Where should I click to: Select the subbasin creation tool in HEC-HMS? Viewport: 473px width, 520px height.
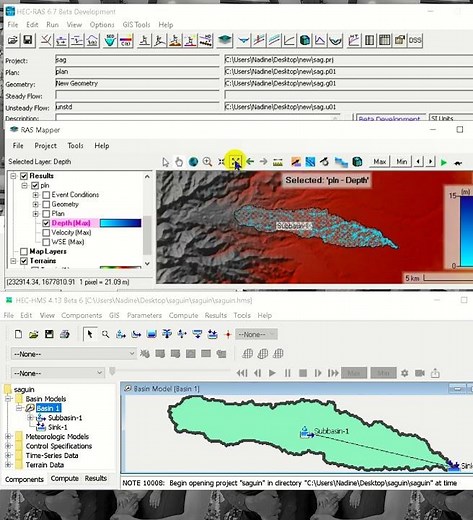click(121, 334)
